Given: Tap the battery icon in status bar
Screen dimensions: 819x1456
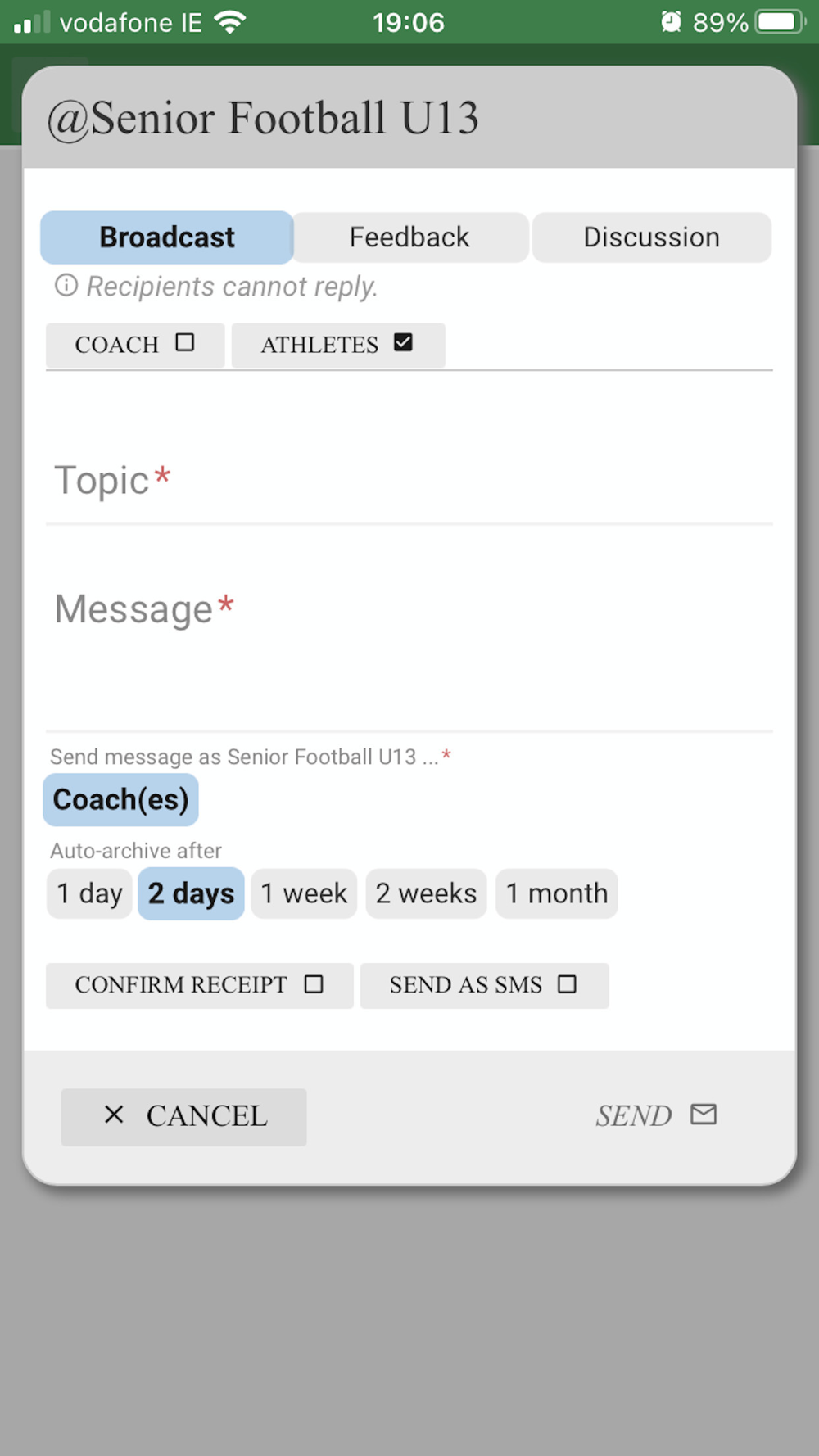Looking at the screenshot, I should tap(781, 22).
